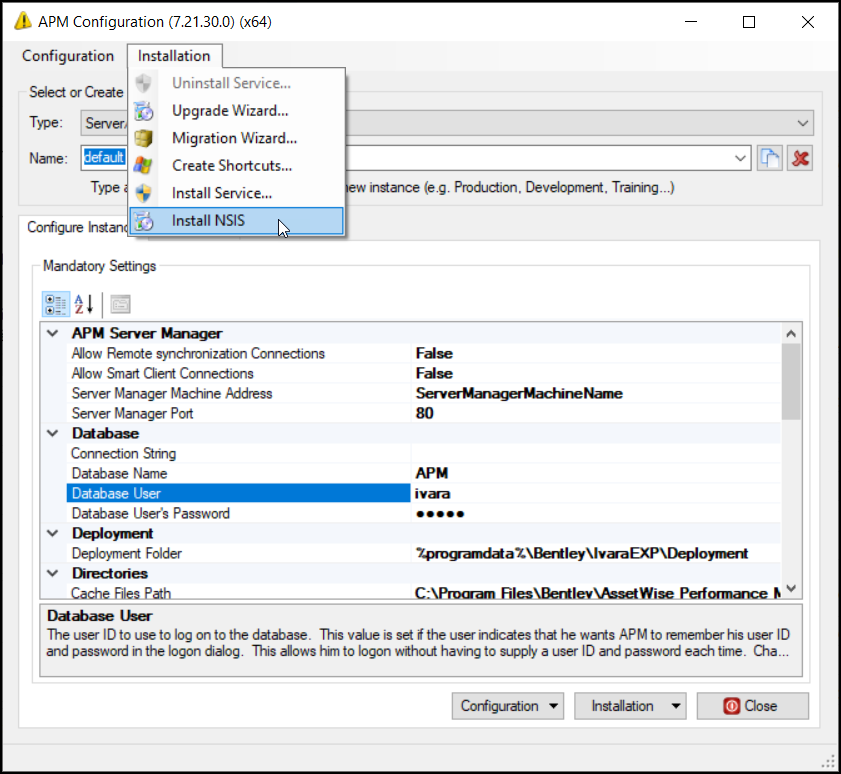Click the port value 80

595,414
